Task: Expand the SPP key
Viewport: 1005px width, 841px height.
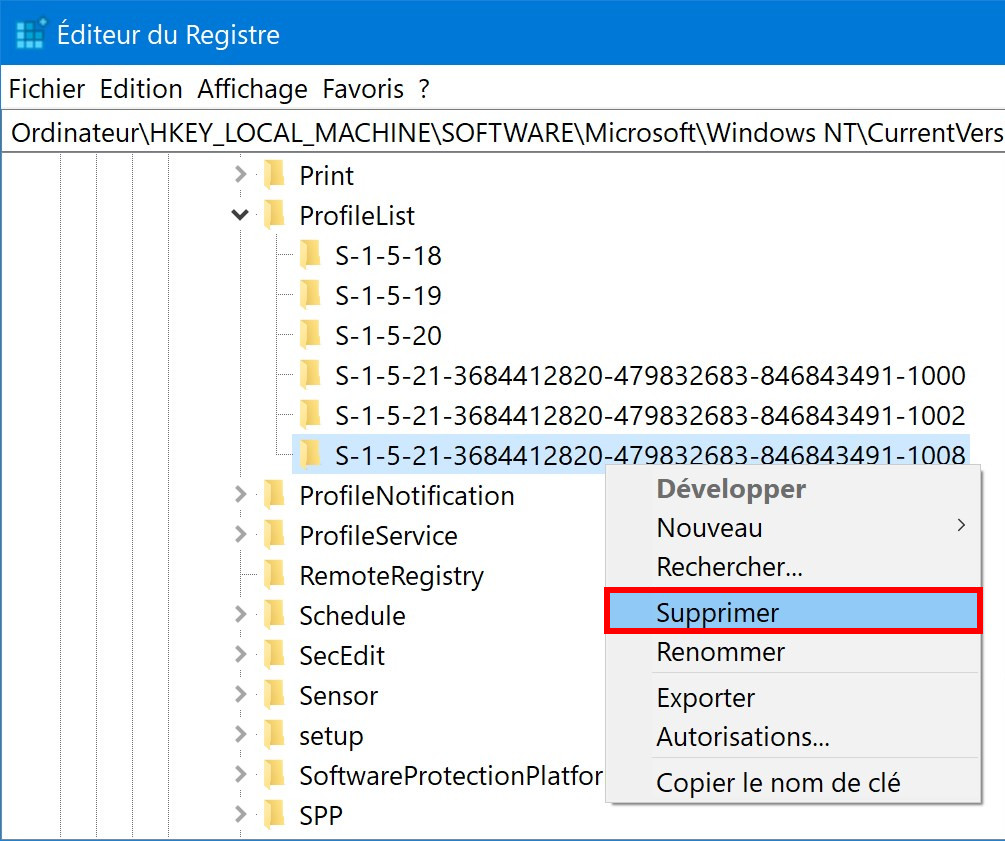Action: (x=240, y=815)
